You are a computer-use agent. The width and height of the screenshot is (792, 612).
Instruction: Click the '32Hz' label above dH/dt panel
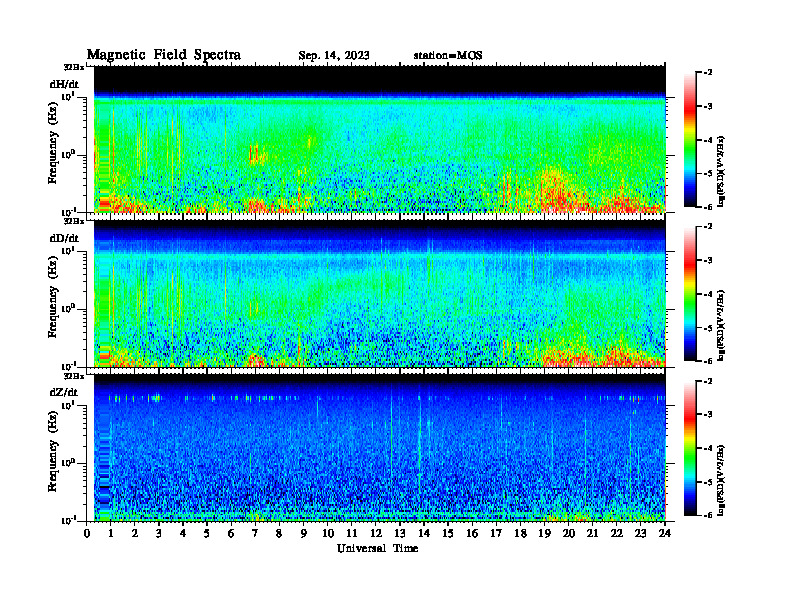click(x=73, y=67)
